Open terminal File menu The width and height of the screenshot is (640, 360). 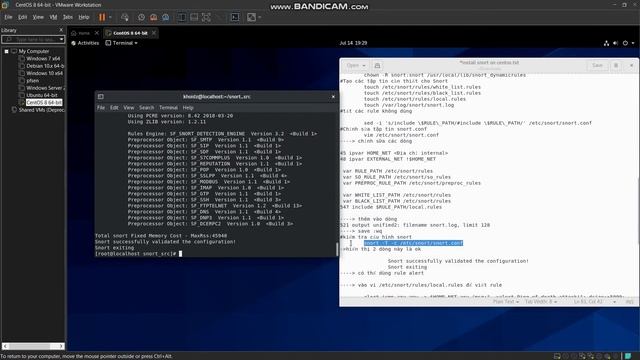101,108
